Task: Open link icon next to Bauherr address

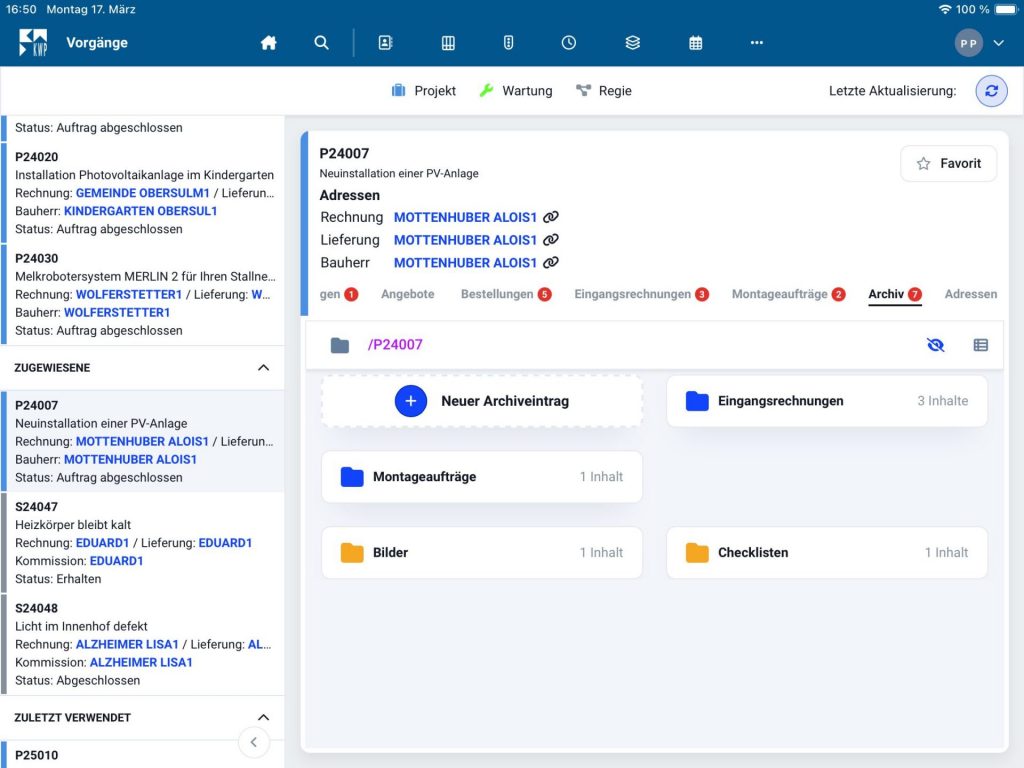Action: coord(551,263)
